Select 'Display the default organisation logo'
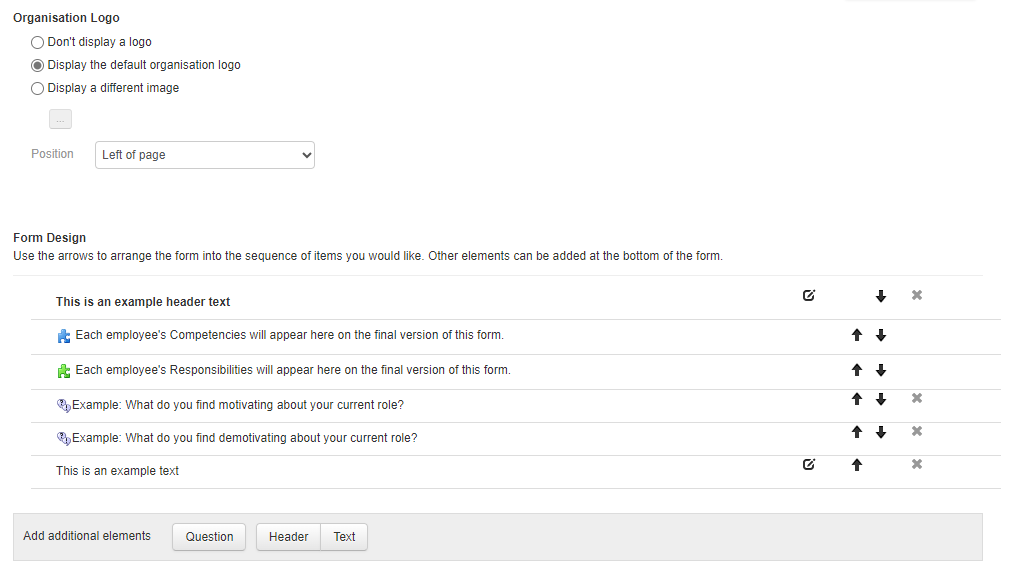The width and height of the screenshot is (1010, 578). [x=37, y=66]
